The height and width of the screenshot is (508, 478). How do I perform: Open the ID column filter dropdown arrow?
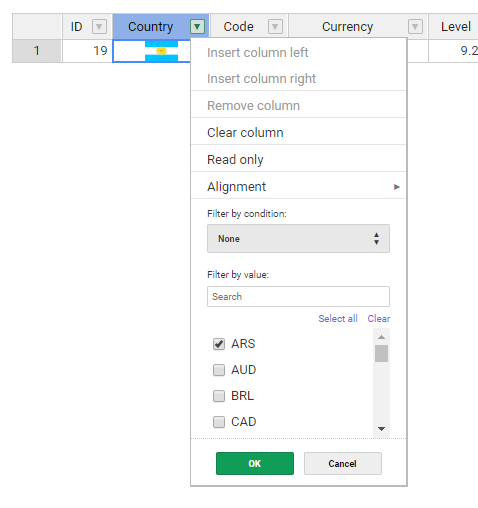99,27
